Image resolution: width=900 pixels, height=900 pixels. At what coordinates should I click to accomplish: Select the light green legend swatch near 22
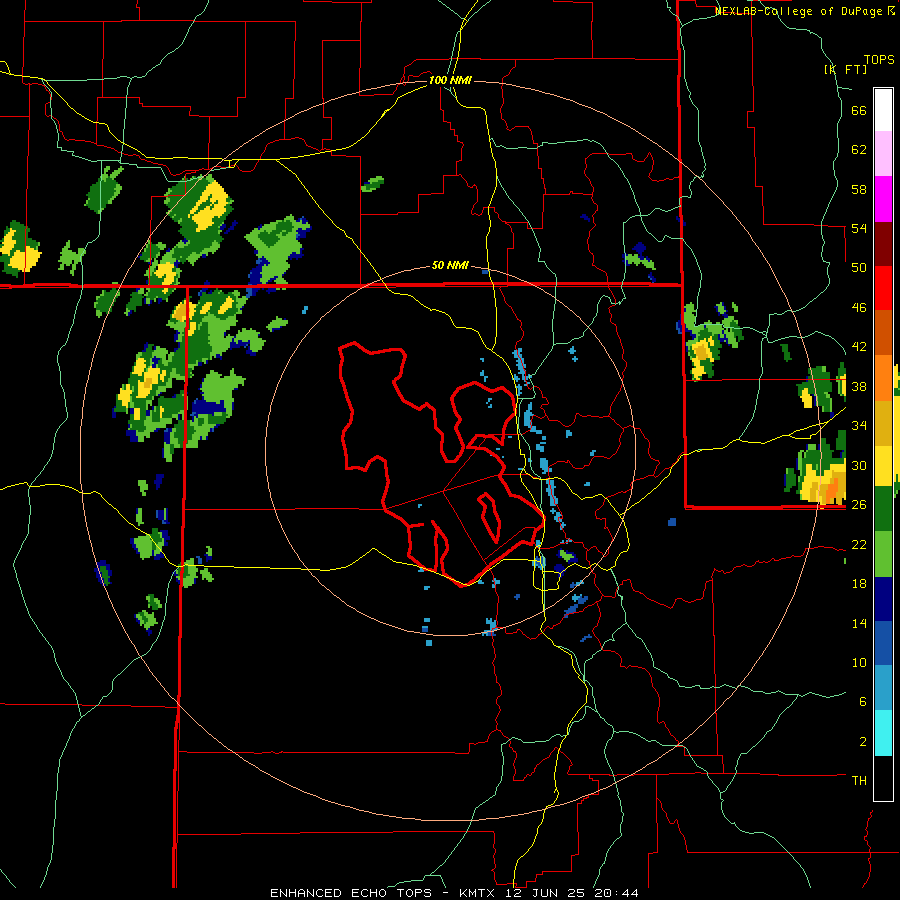pyautogui.click(x=883, y=554)
